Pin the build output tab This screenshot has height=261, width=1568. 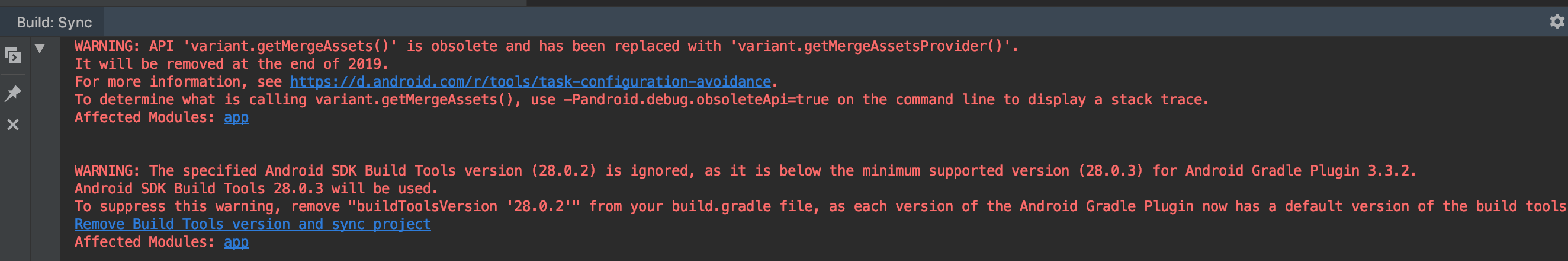point(13,93)
